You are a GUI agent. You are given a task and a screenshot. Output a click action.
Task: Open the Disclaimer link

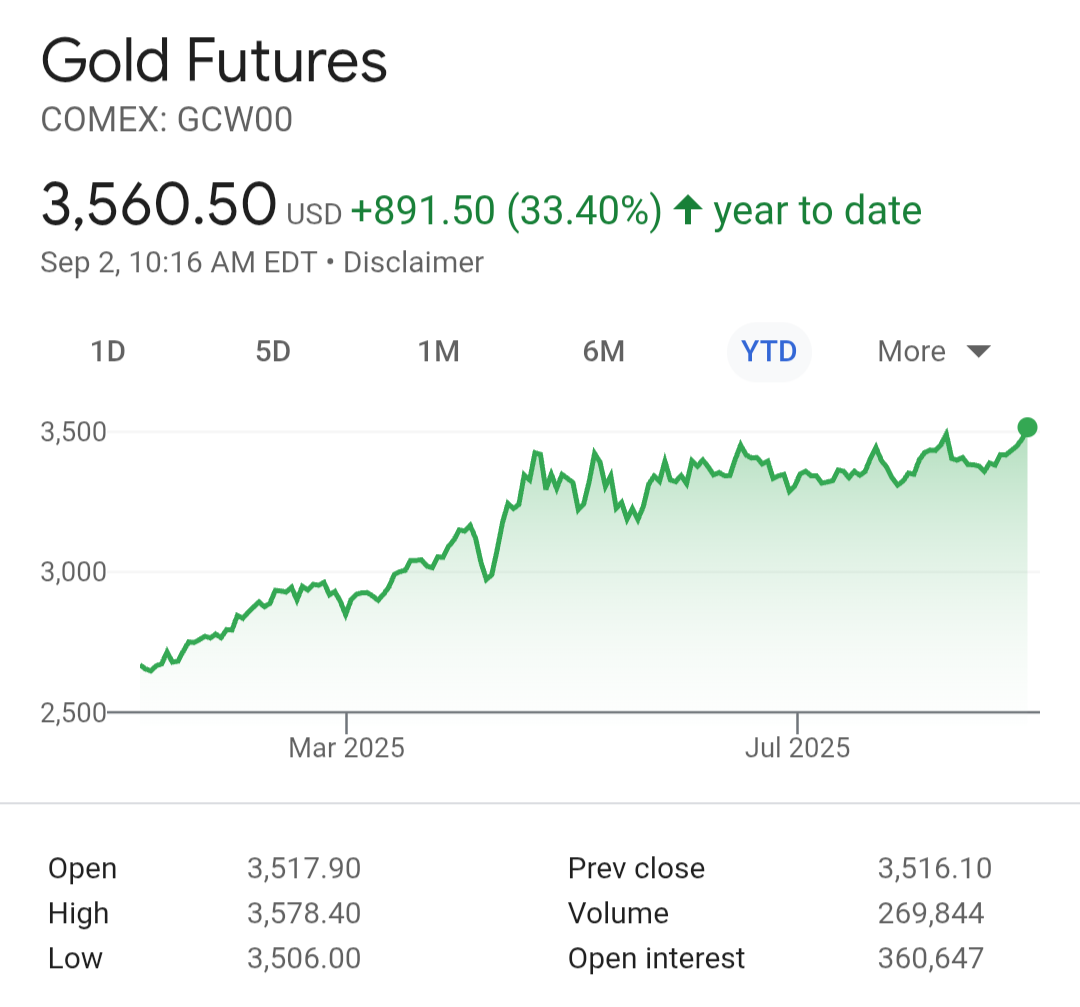coord(413,263)
